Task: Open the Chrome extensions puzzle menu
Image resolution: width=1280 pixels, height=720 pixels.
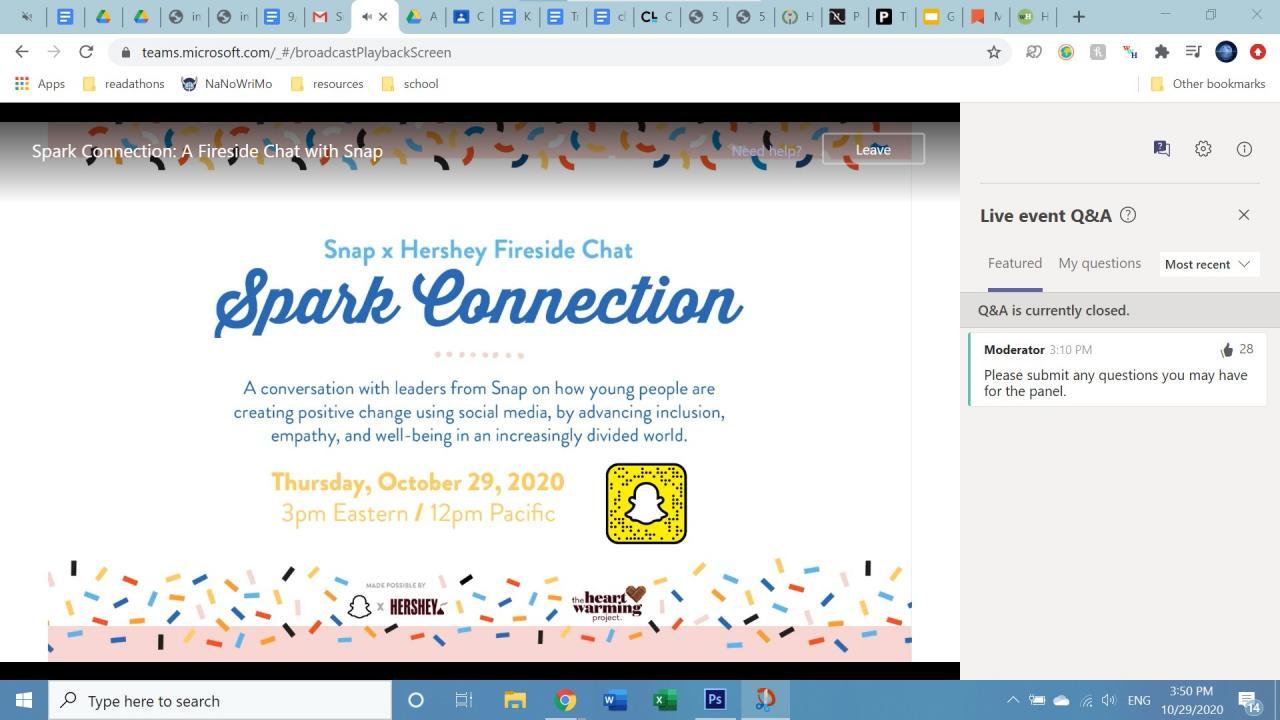Action: pyautogui.click(x=1161, y=52)
